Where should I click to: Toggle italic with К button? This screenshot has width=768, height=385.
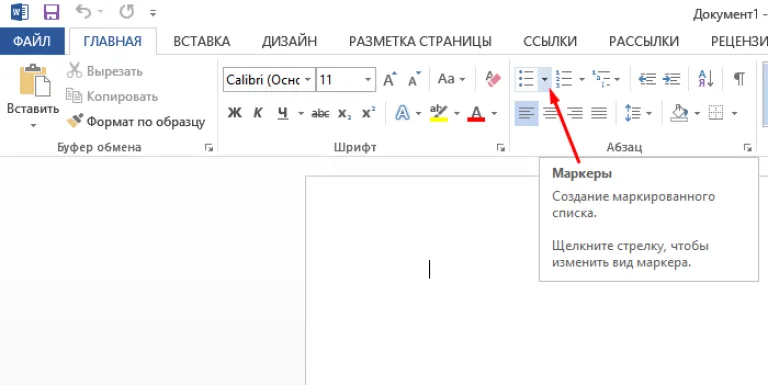point(258,114)
